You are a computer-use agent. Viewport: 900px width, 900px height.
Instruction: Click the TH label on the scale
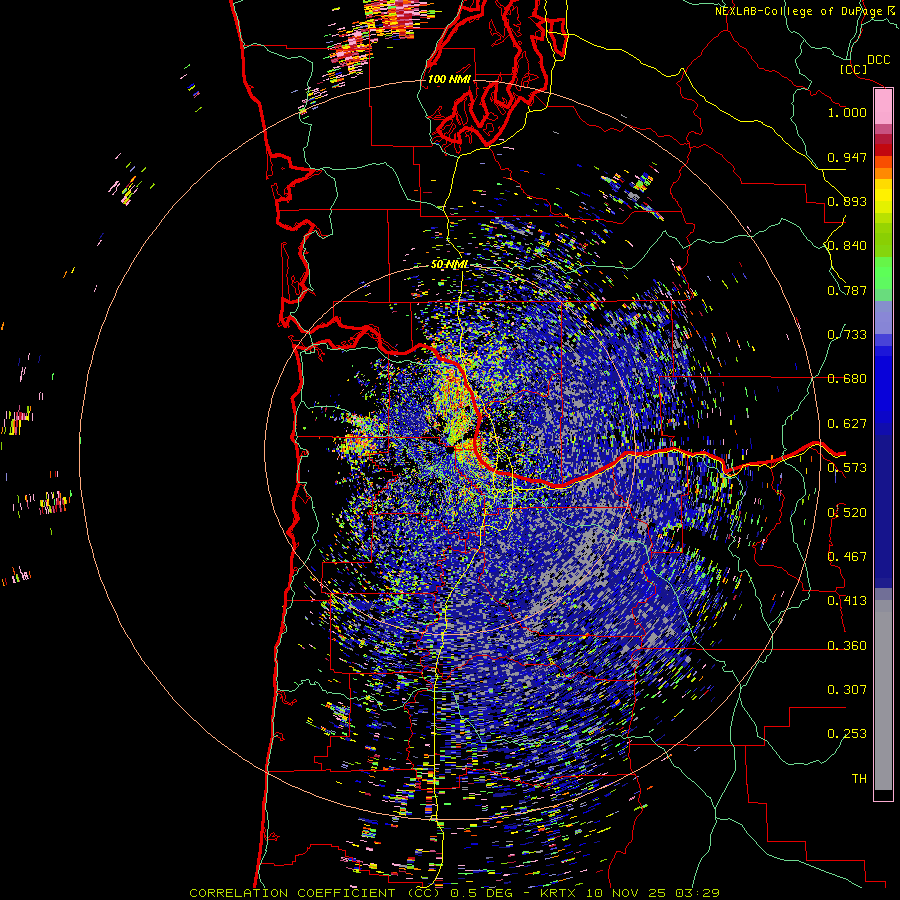click(x=859, y=779)
